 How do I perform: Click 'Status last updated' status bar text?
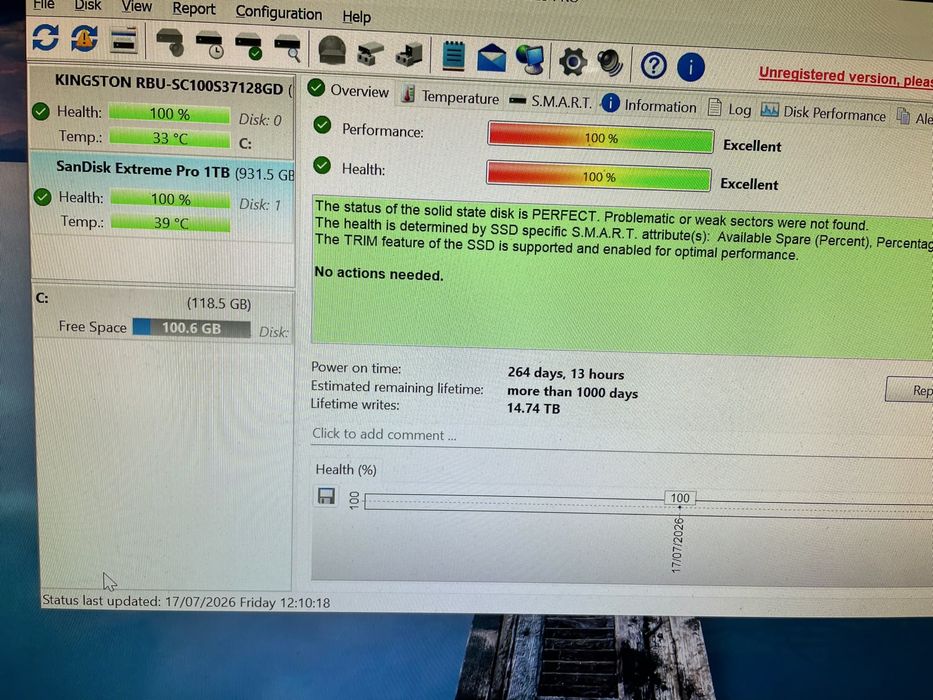click(x=186, y=602)
